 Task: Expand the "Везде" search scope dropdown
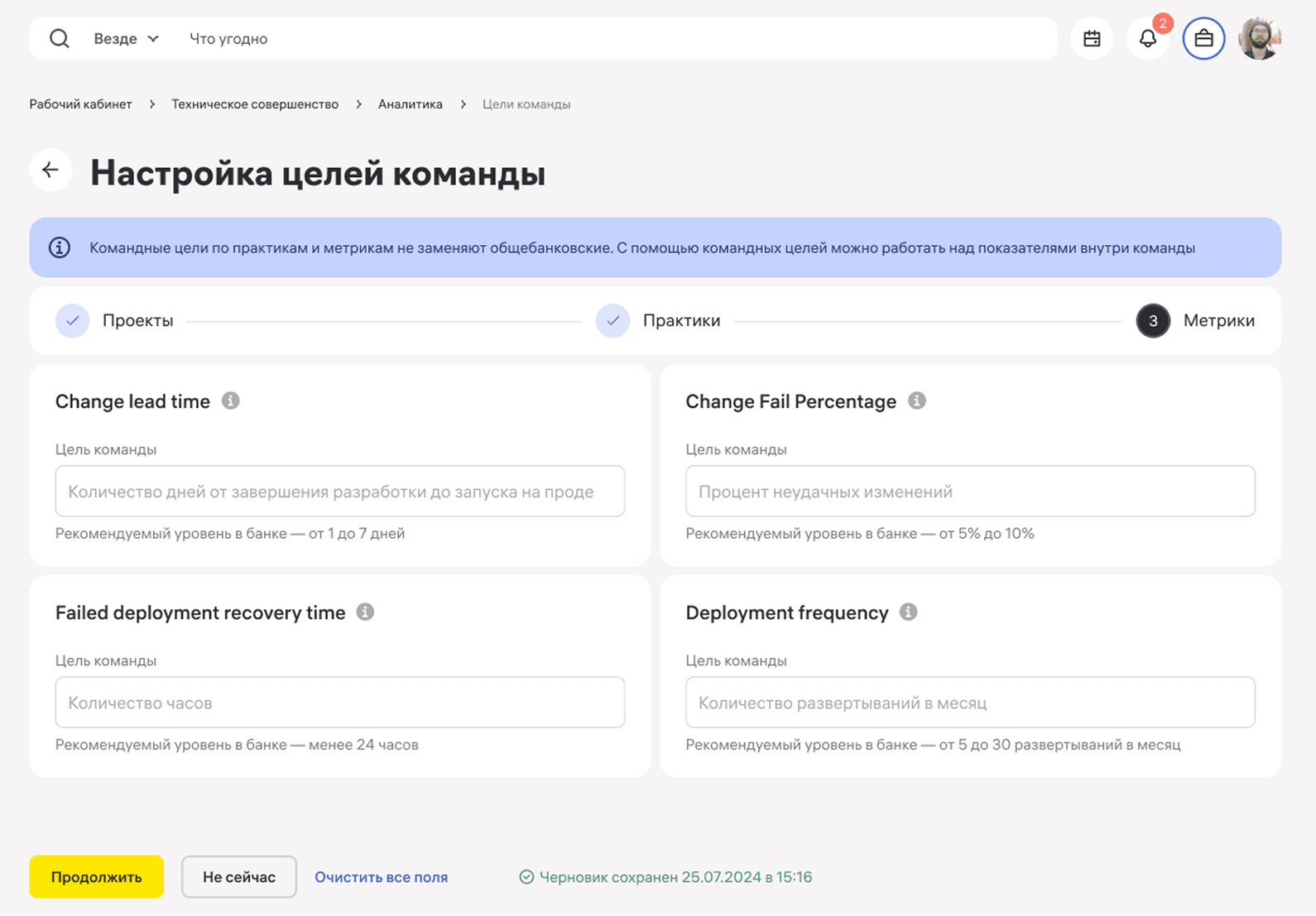pos(126,39)
